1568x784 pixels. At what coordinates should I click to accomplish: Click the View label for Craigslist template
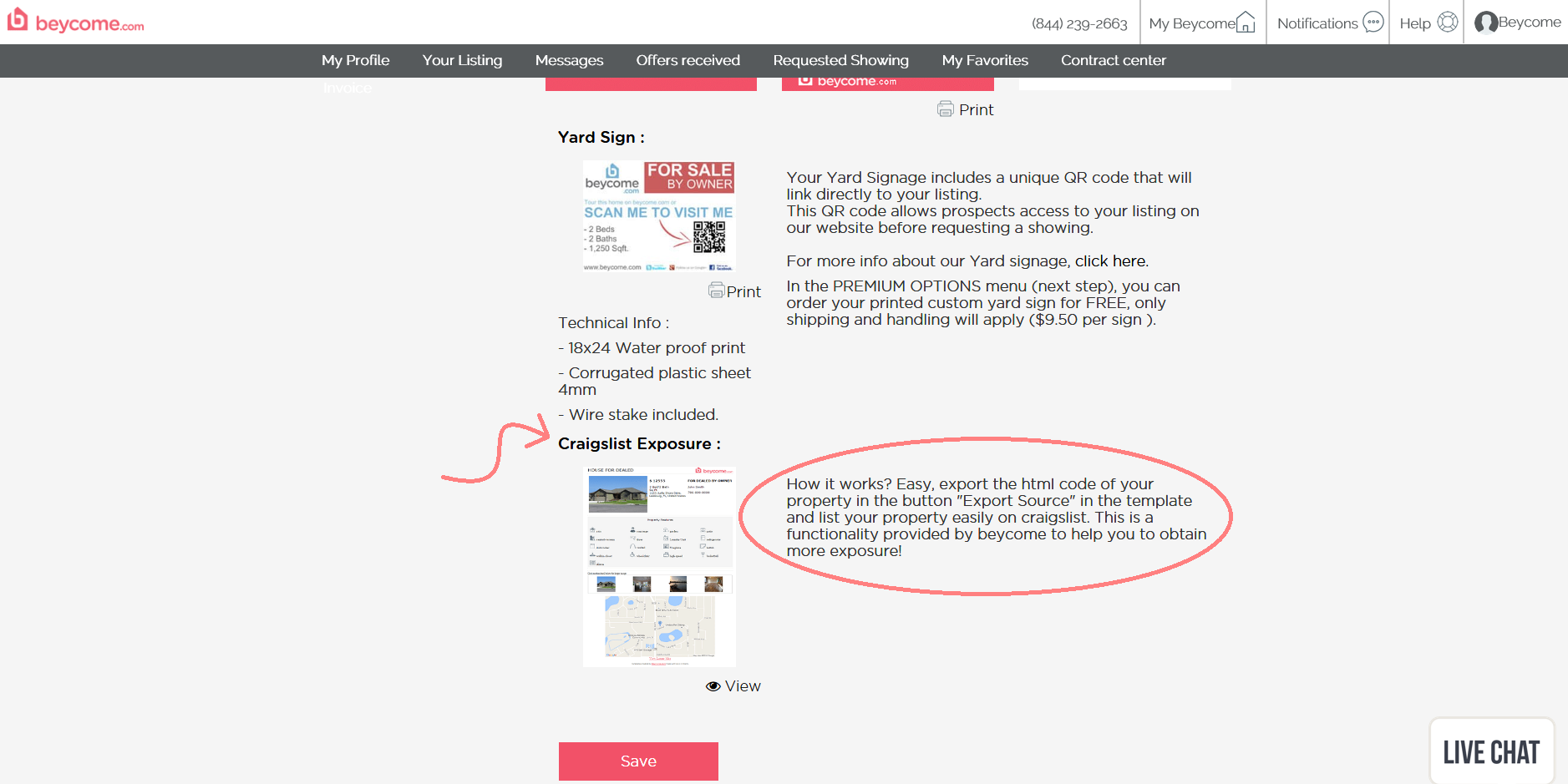click(x=743, y=686)
